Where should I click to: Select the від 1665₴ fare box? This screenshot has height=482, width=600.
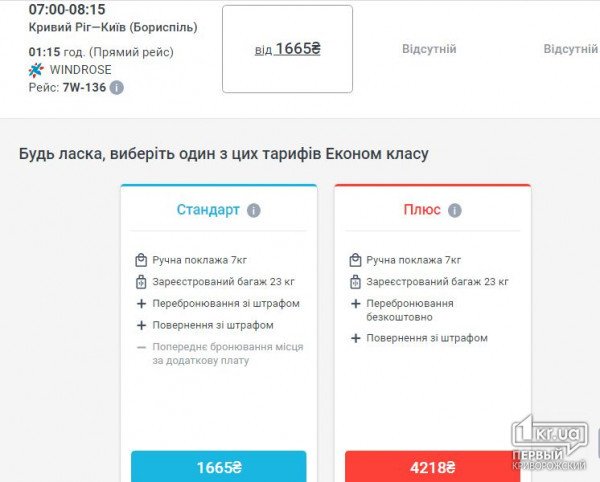pyautogui.click(x=287, y=49)
